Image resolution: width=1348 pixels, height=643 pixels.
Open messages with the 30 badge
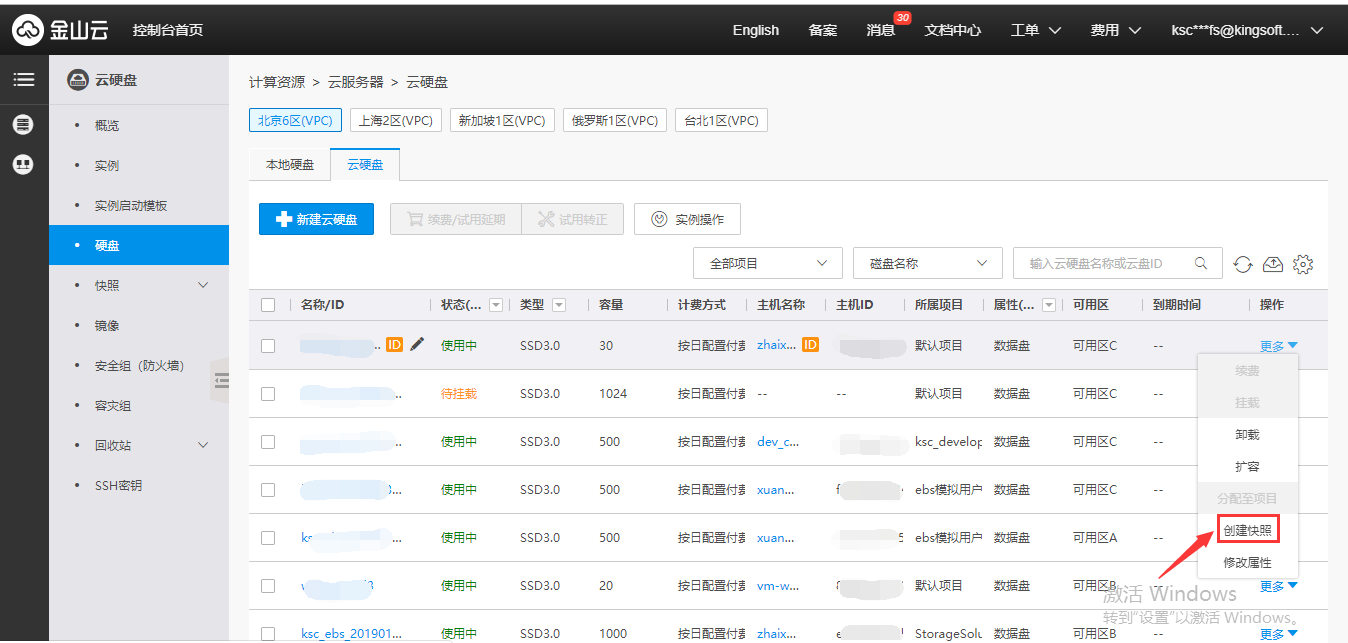(x=881, y=30)
